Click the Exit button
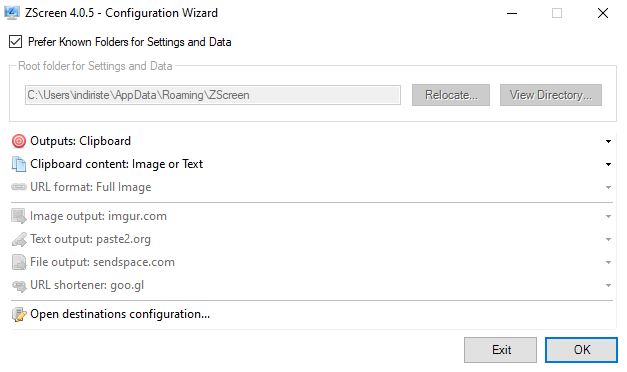Screen dimensions: 627x372 [500, 350]
